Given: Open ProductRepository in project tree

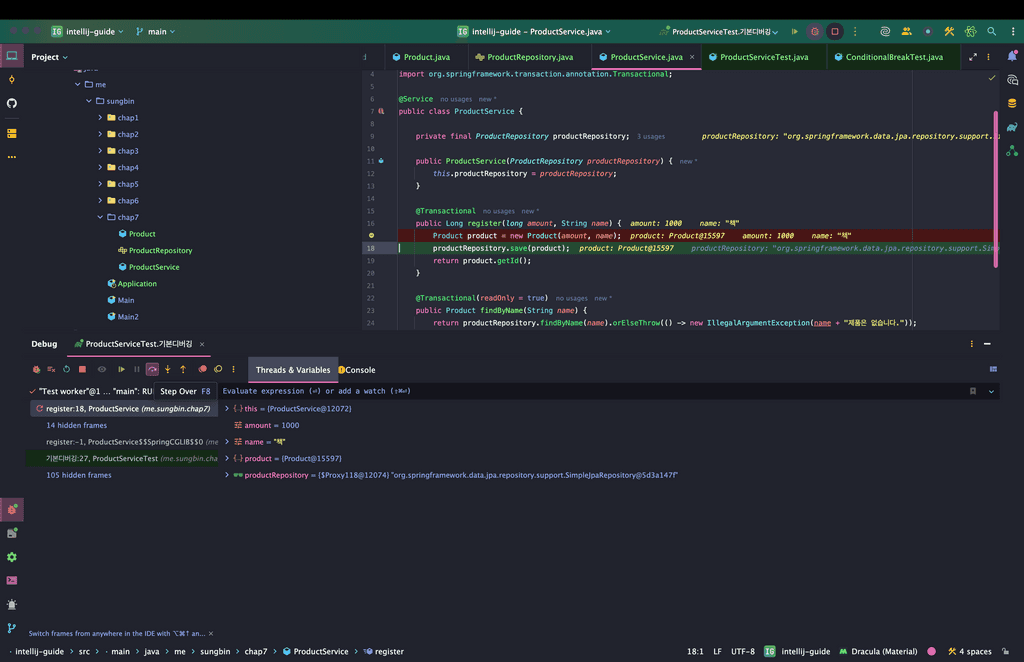Looking at the screenshot, I should 160,250.
